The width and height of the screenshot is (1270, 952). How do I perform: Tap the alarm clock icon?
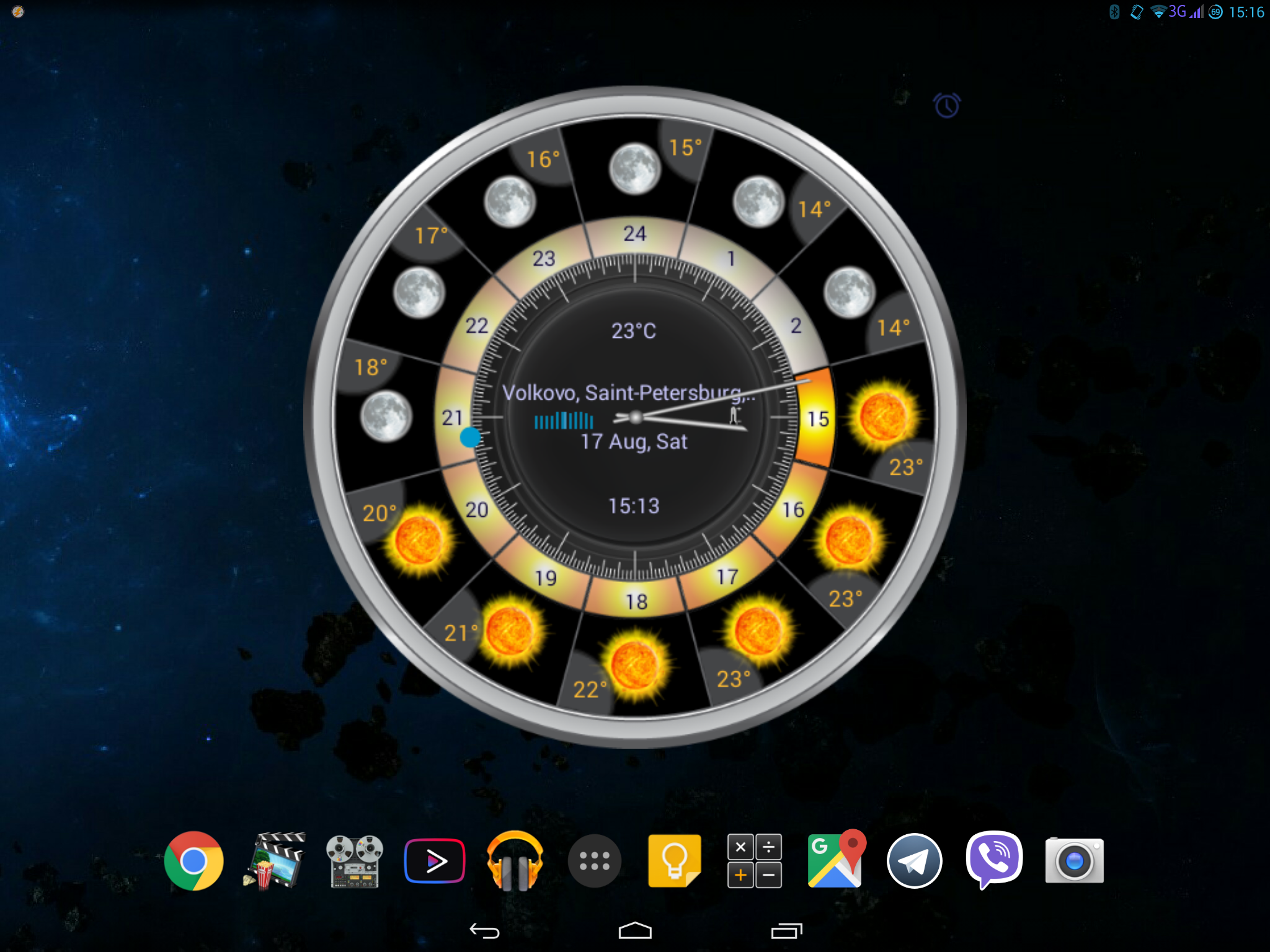tap(947, 106)
